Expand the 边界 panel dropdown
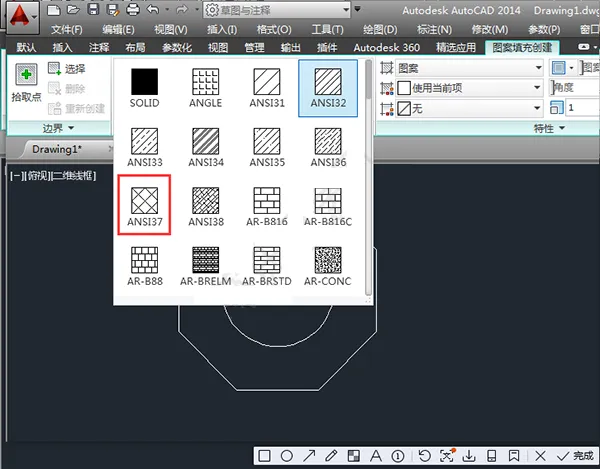The image size is (600, 469). click(58, 128)
